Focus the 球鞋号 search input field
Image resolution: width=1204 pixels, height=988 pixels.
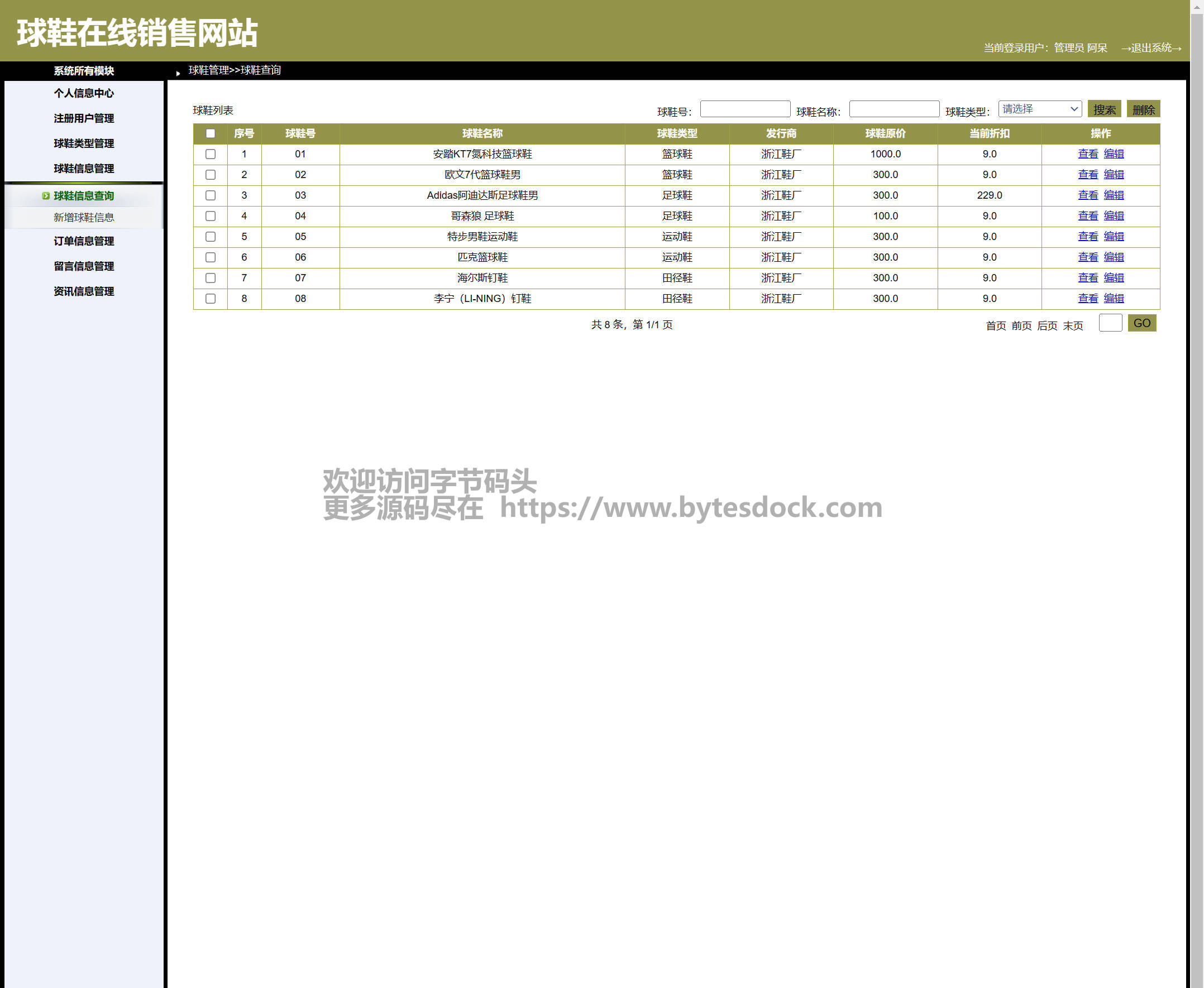click(x=744, y=109)
